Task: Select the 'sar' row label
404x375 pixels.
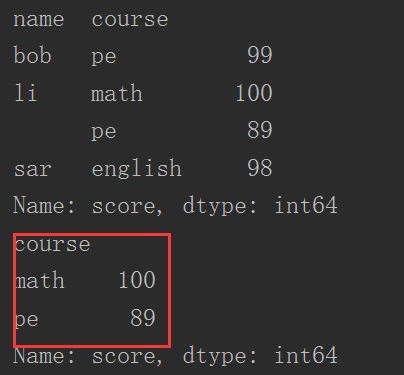Action: (32, 169)
